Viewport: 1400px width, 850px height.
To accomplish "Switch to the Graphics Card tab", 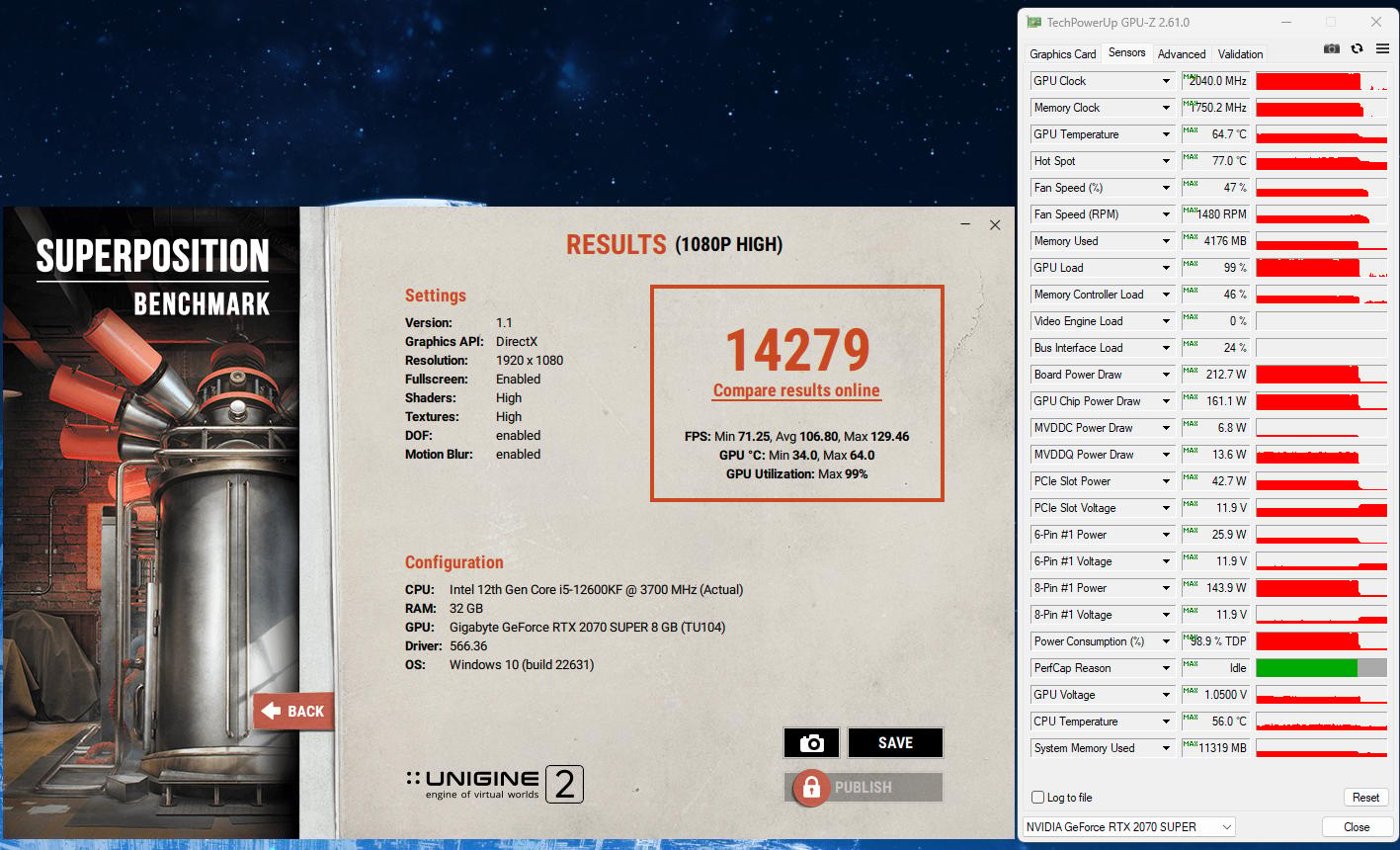I will point(1063,54).
